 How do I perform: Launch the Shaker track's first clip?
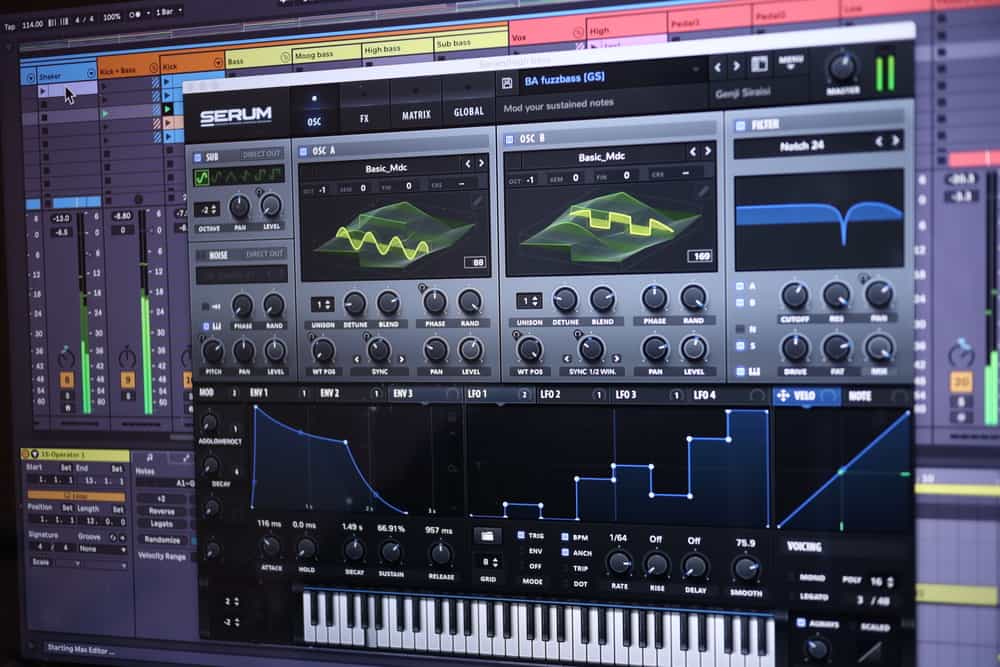(x=43, y=91)
